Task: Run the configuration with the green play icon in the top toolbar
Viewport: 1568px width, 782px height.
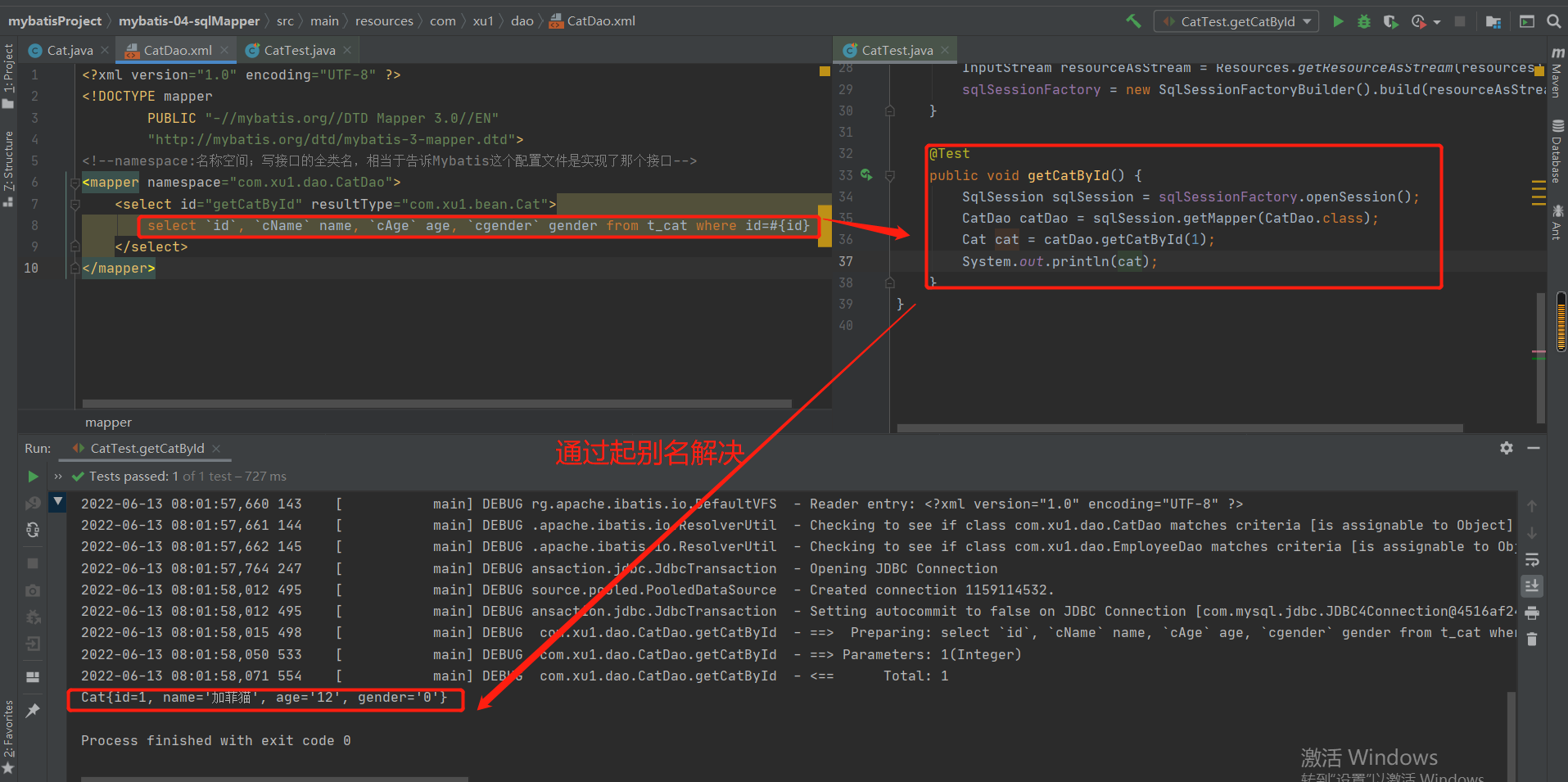Action: pyautogui.click(x=1338, y=21)
